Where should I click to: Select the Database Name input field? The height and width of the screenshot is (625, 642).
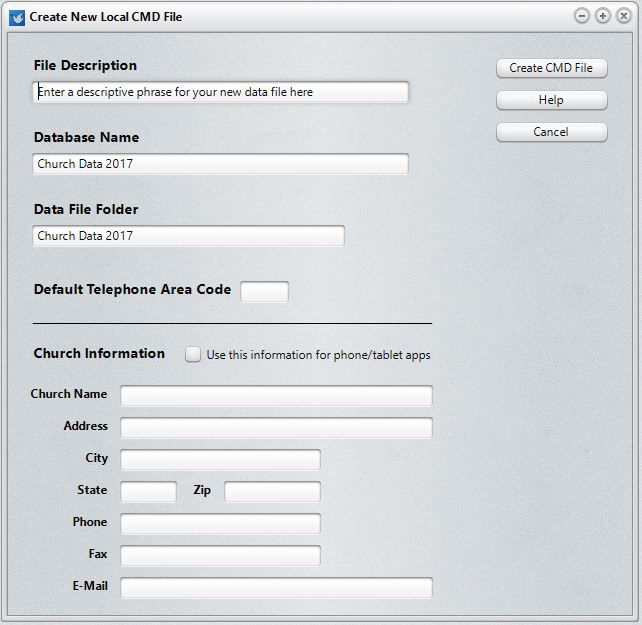[220, 164]
